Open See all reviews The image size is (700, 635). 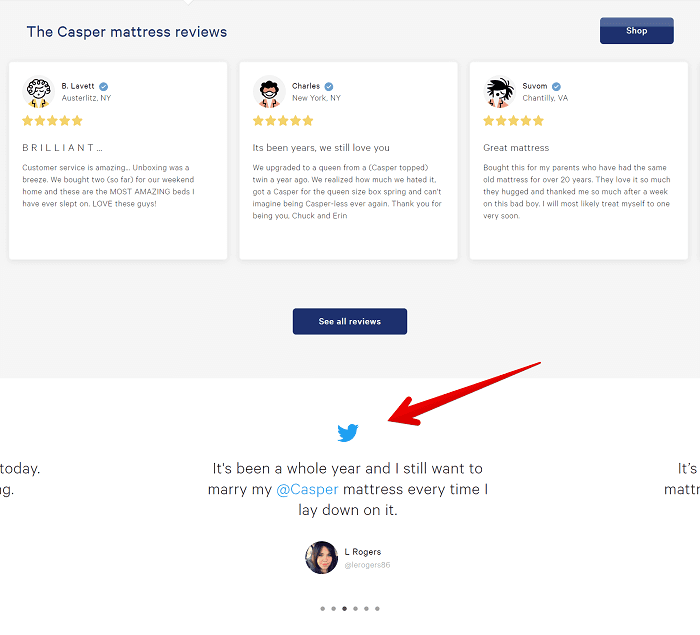(x=350, y=321)
